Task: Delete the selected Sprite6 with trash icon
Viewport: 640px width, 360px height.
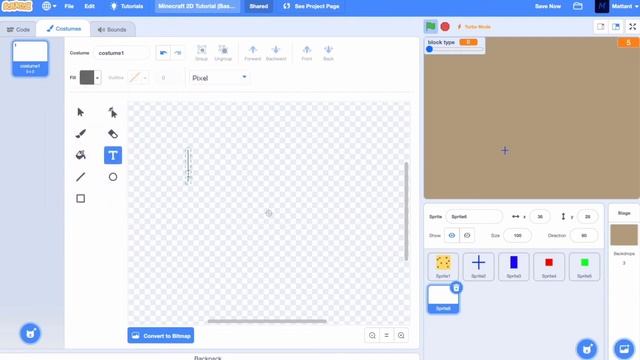Action: tap(456, 288)
